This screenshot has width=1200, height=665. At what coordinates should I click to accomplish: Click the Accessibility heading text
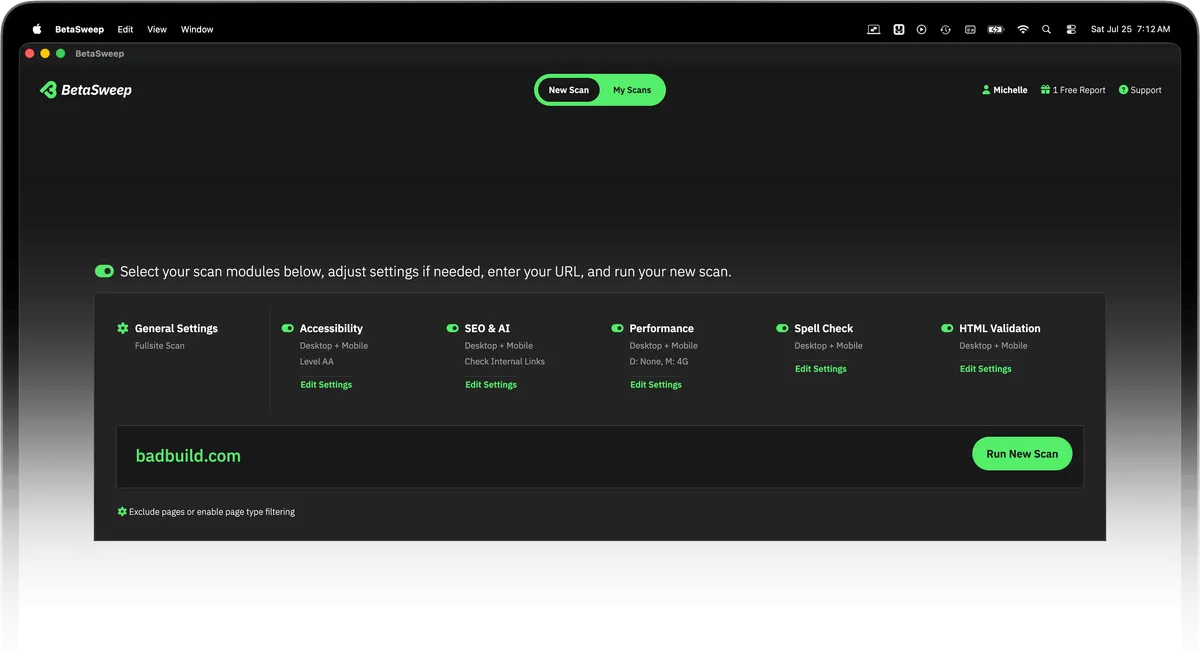click(331, 328)
